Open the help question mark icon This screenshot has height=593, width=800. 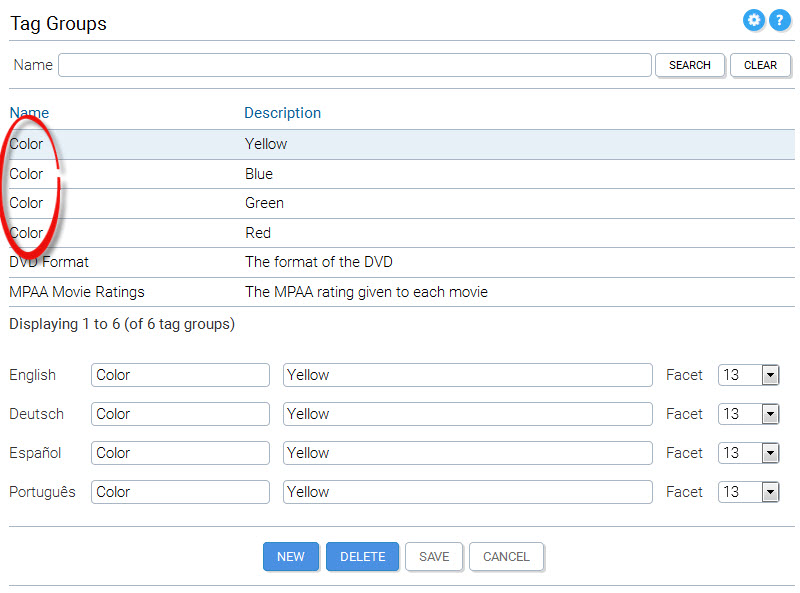point(780,21)
